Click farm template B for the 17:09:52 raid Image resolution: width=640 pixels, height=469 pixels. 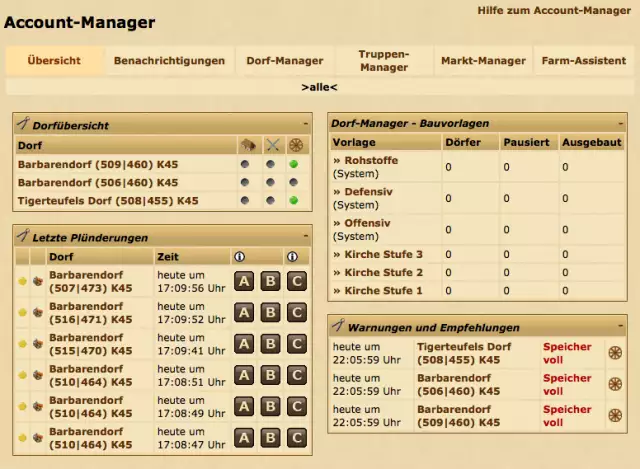pyautogui.click(x=270, y=313)
